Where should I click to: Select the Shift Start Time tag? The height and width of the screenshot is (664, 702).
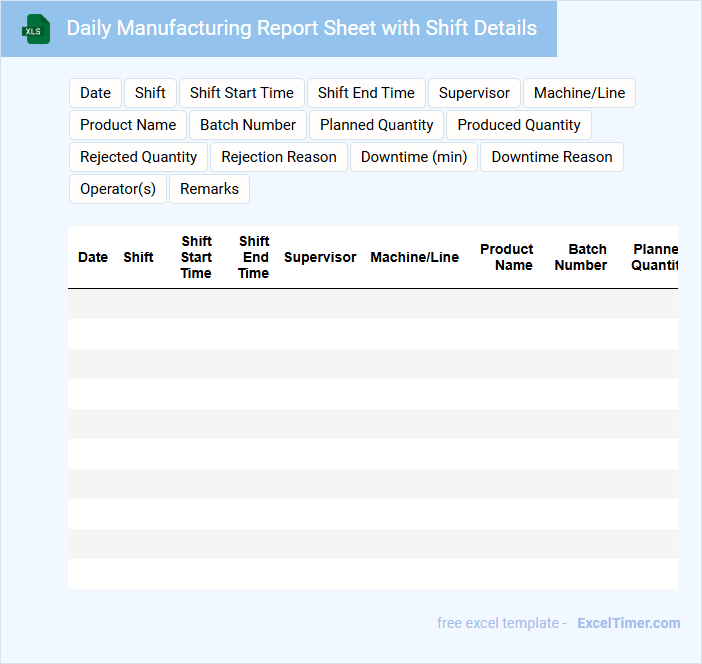[x=242, y=93]
